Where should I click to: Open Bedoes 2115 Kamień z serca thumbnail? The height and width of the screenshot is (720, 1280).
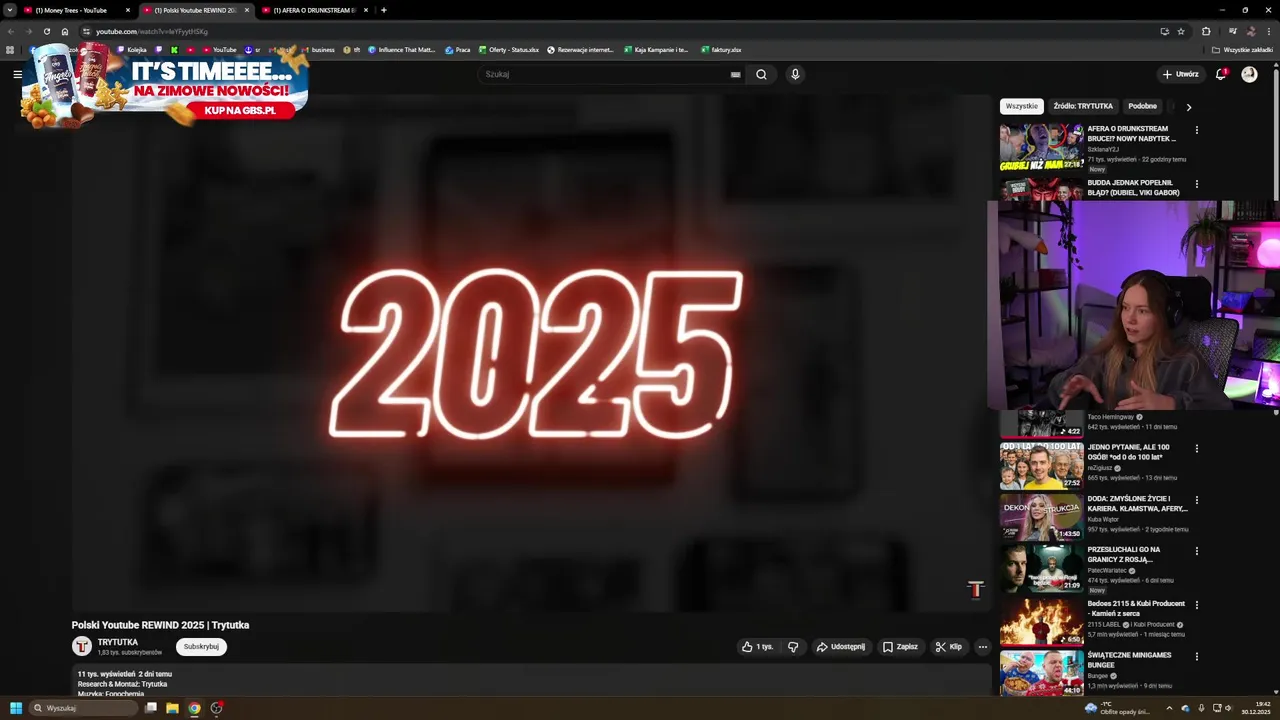1041,622
